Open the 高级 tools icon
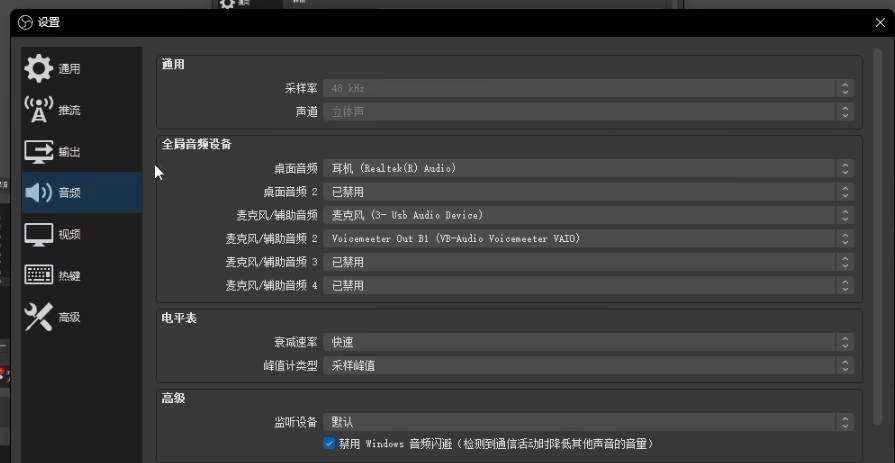The width and height of the screenshot is (895, 463). coord(38,317)
